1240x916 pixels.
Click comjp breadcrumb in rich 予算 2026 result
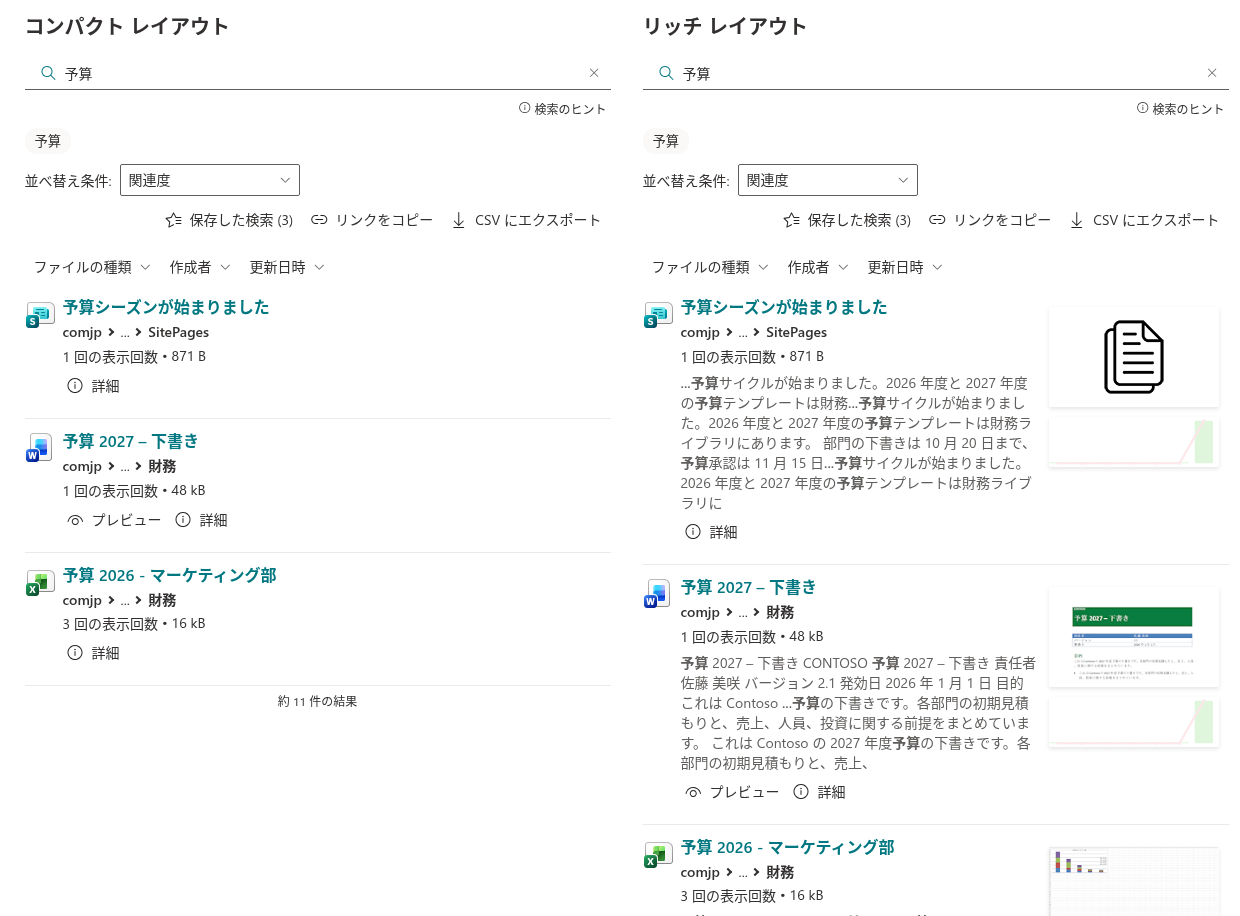(x=701, y=873)
